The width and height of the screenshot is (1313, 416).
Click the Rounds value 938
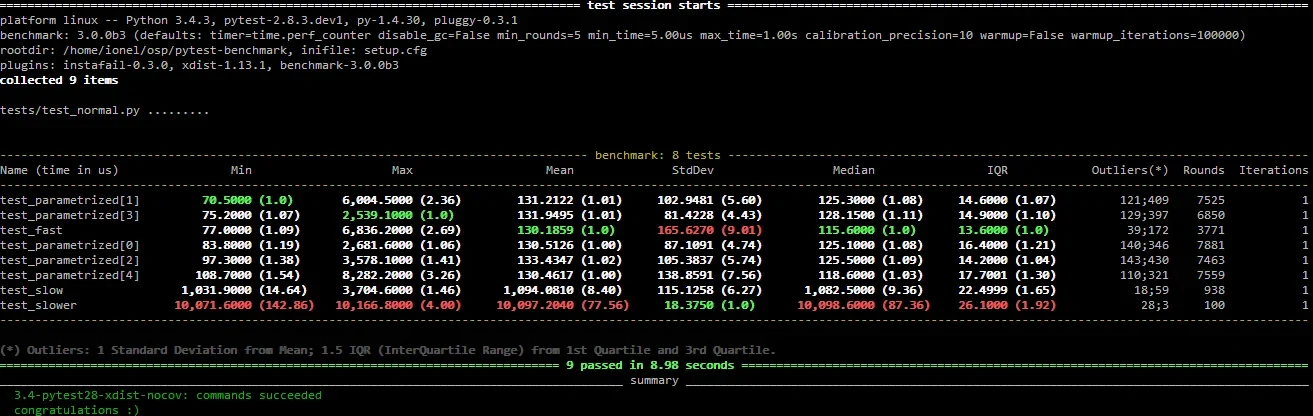pos(1214,290)
